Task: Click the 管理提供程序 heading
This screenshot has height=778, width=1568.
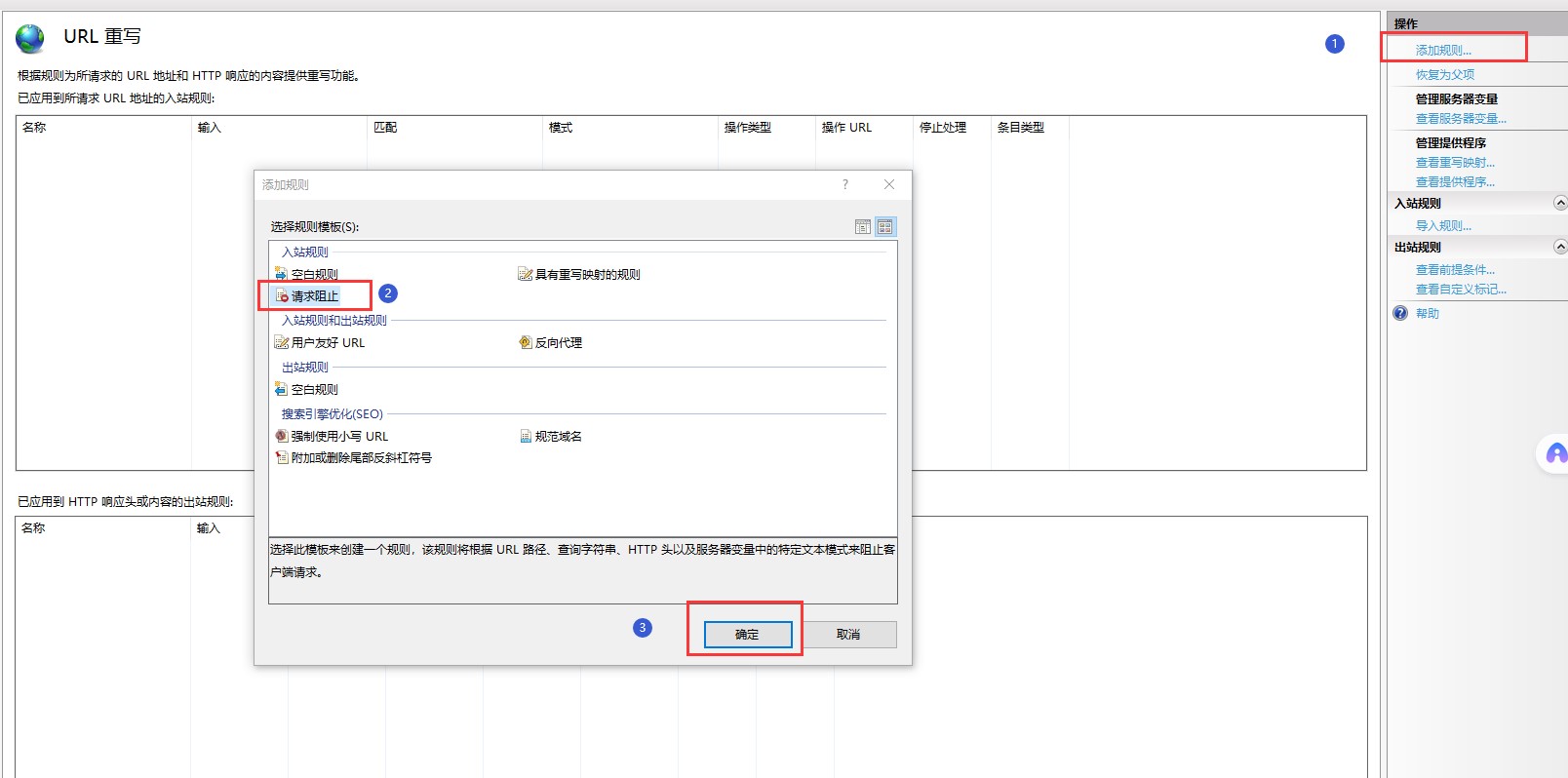Action: 1451,142
